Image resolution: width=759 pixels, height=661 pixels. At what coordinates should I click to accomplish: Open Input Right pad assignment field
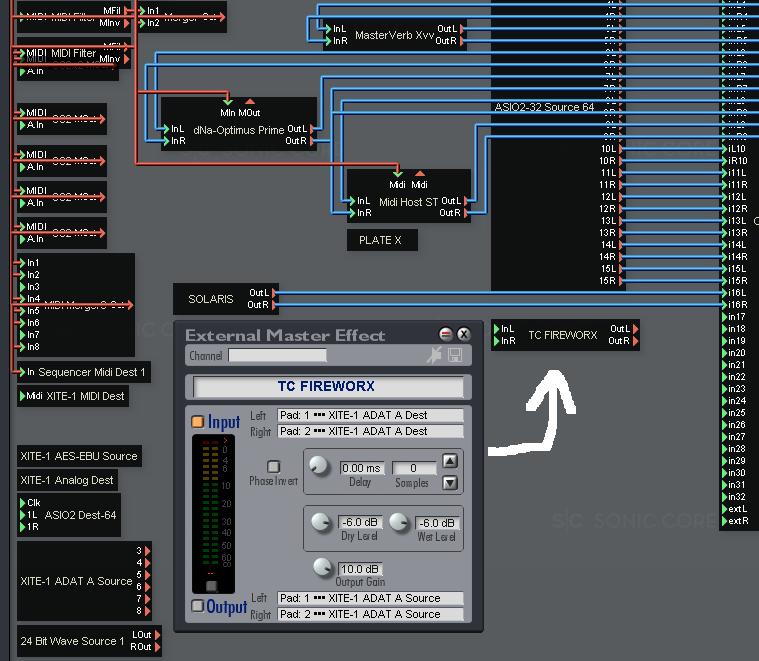[370, 431]
